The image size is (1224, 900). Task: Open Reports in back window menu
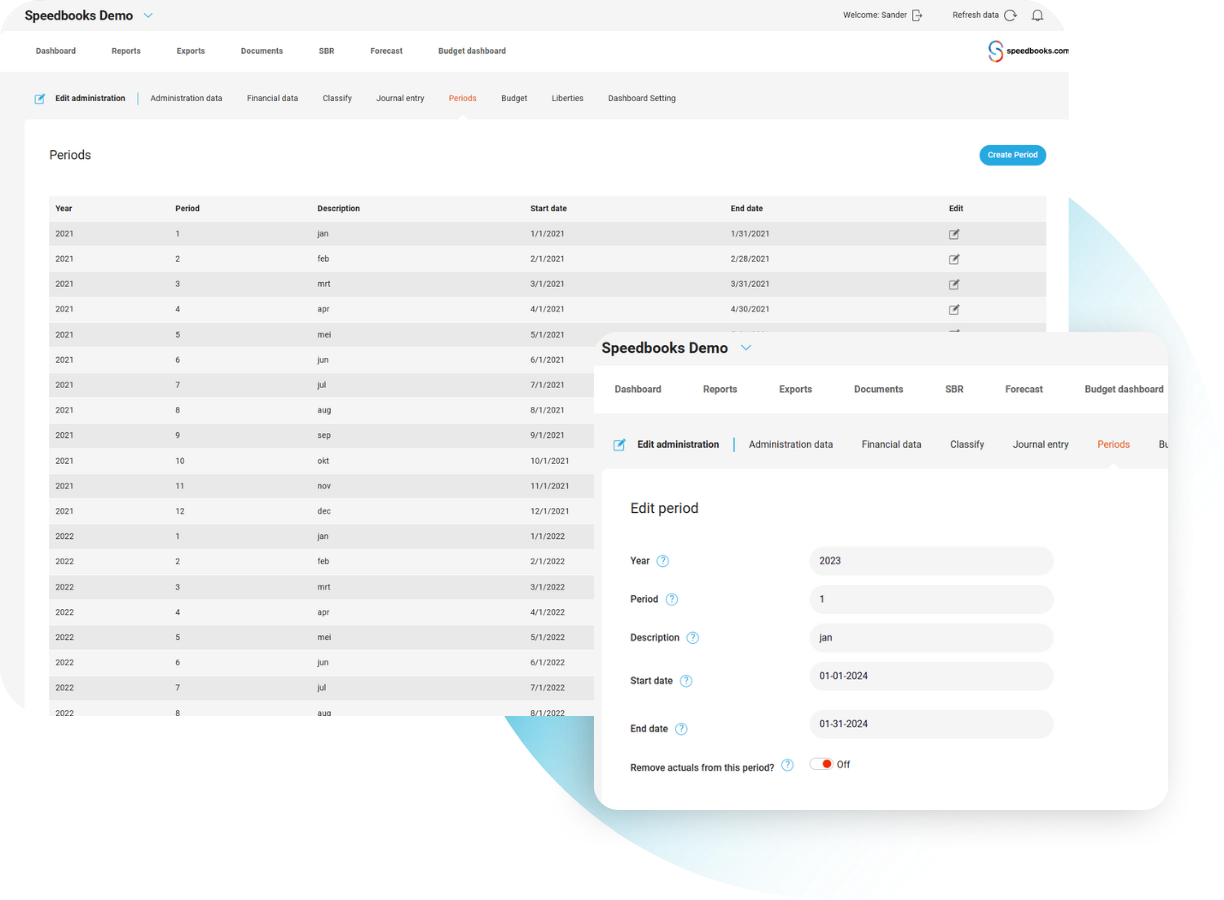[126, 51]
